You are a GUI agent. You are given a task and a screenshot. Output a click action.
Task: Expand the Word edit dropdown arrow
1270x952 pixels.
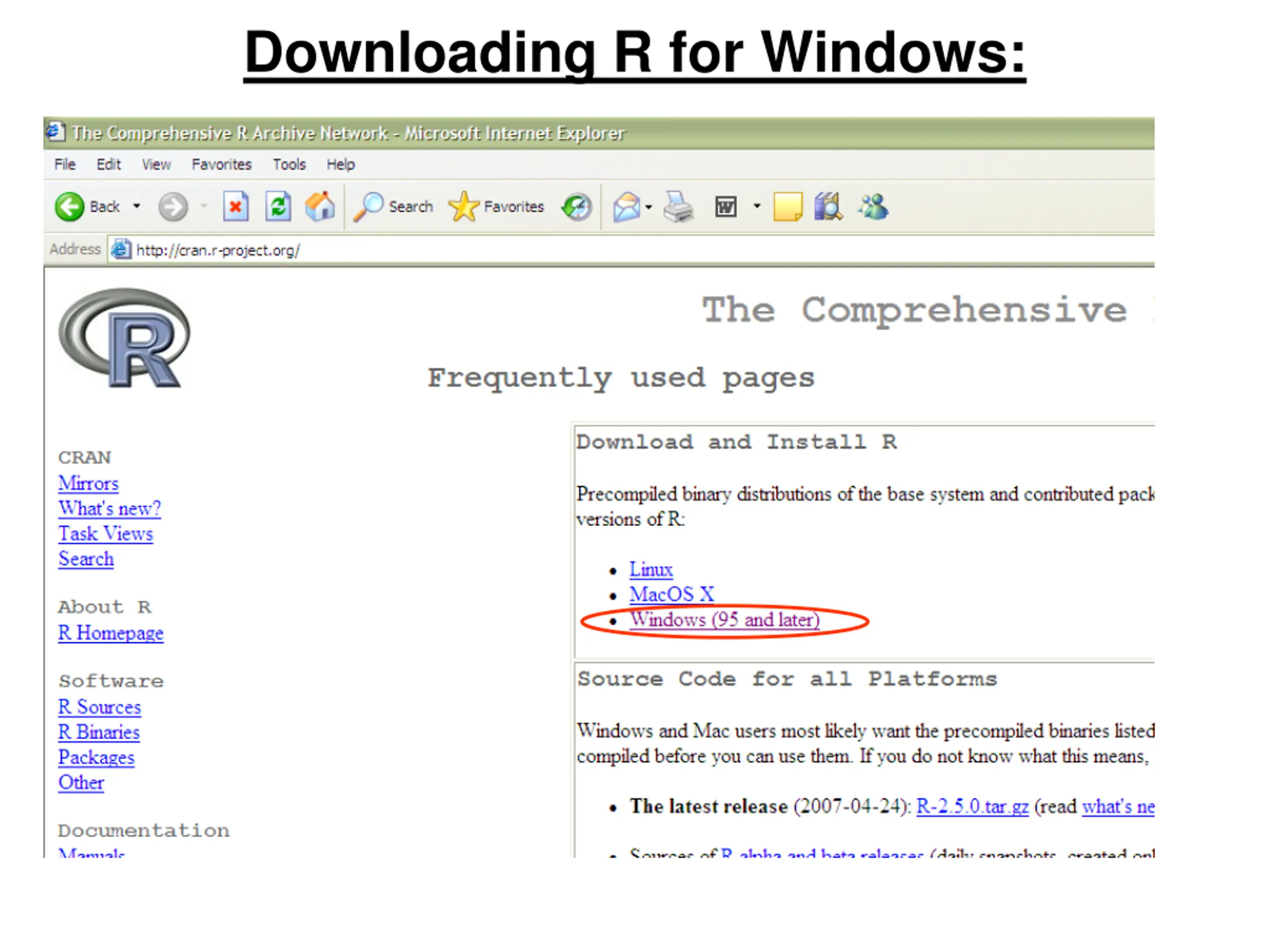tap(757, 206)
